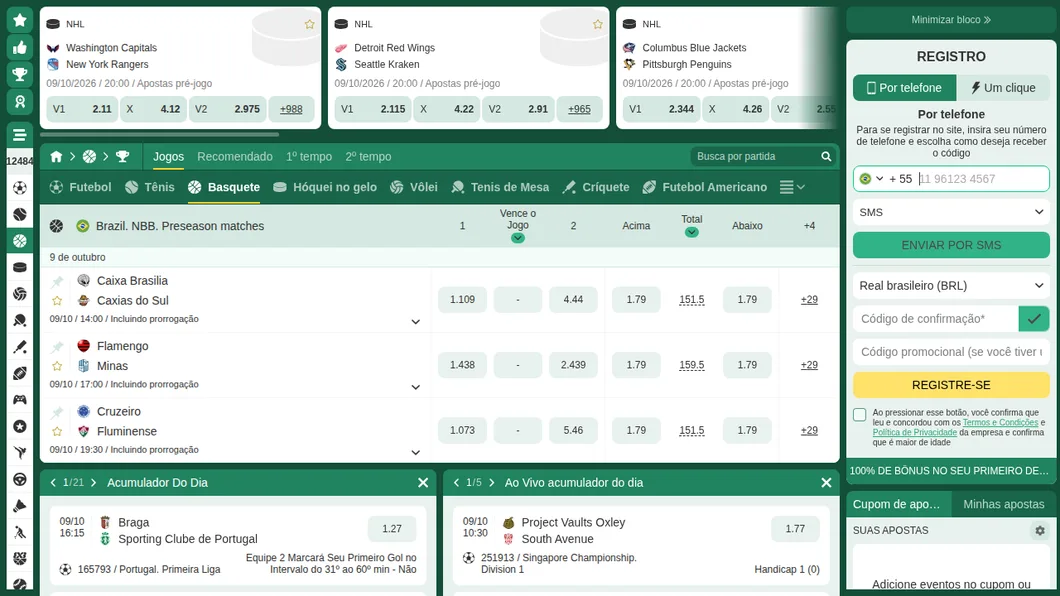1060x596 pixels.
Task: Expand the Caixa Brasilia match details
Action: pos(416,322)
